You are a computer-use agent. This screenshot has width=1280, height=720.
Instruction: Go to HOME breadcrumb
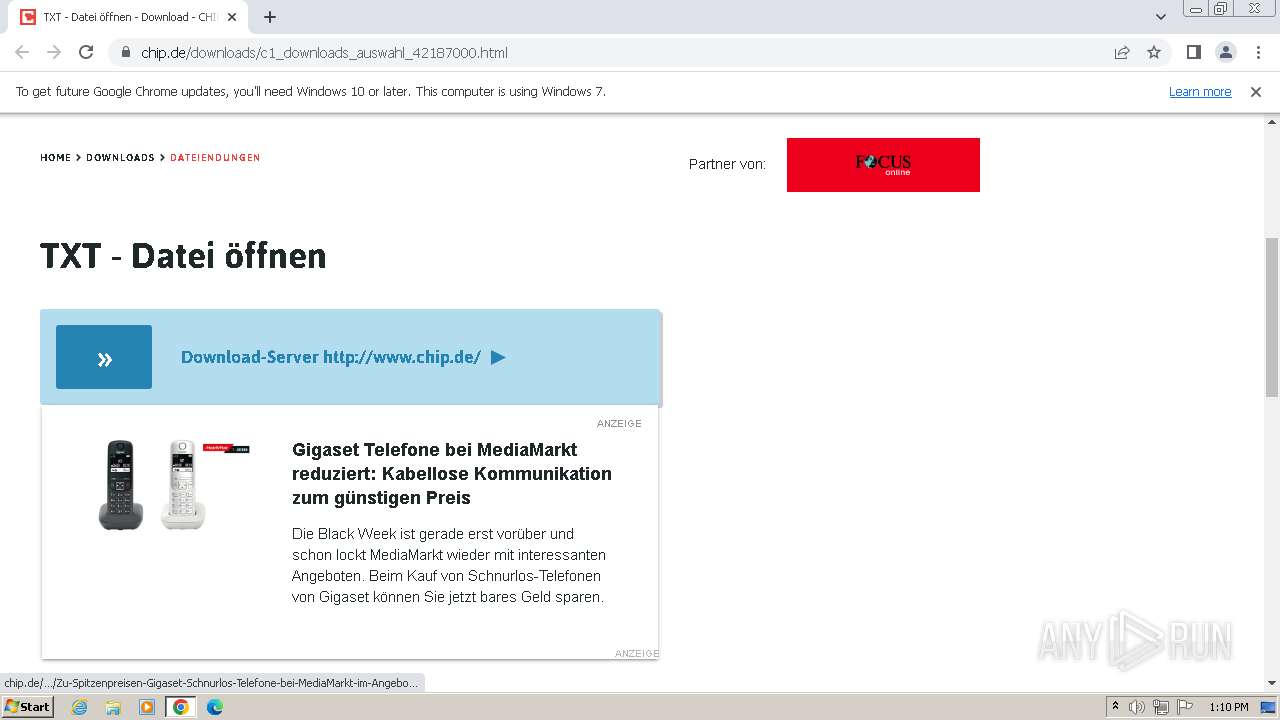pos(55,157)
